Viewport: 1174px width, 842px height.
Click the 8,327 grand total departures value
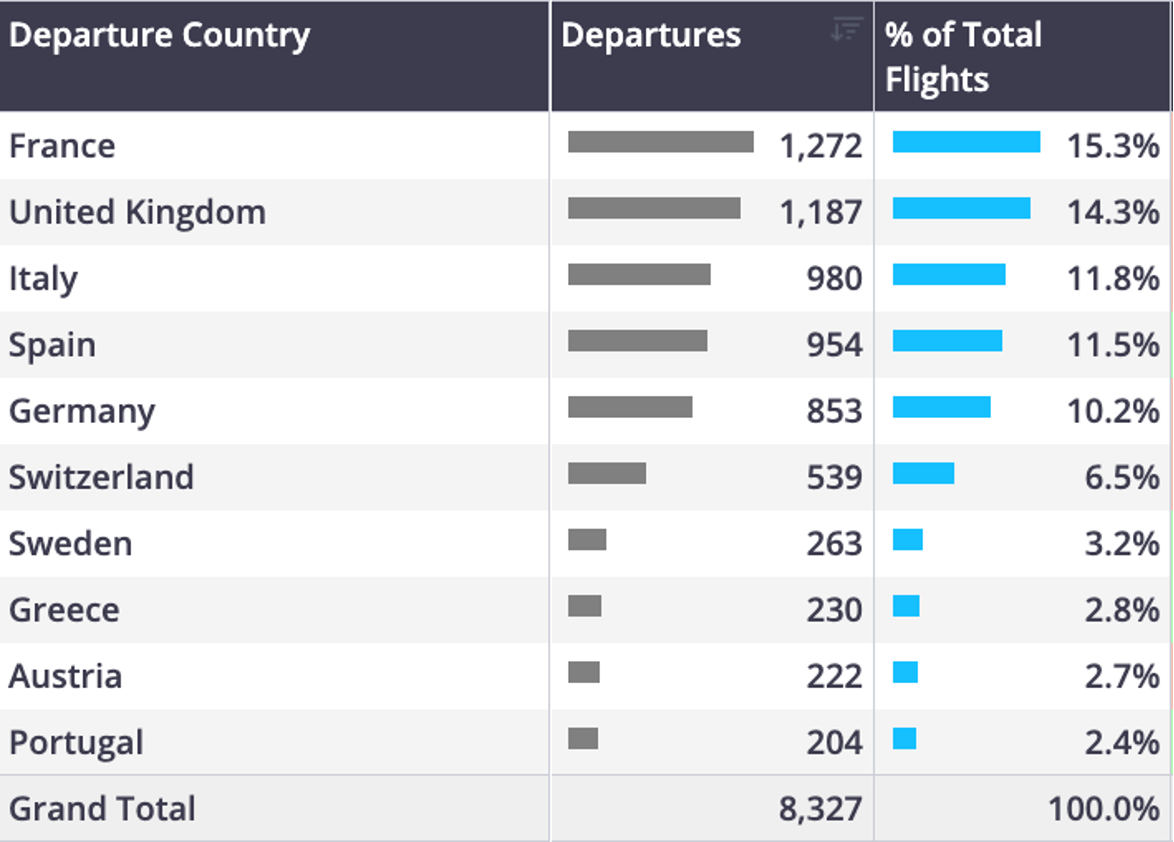pyautogui.click(x=821, y=809)
